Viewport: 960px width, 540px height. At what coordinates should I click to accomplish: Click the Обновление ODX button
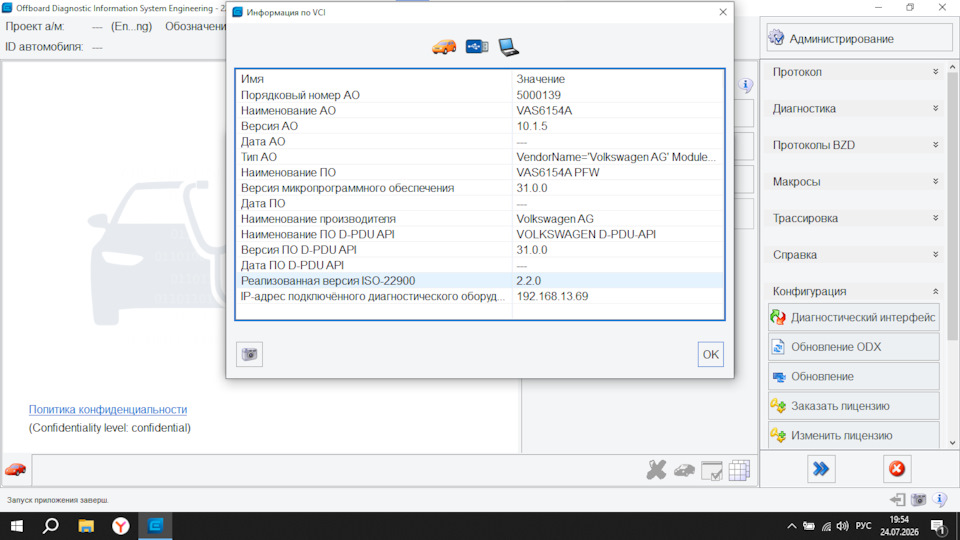853,347
